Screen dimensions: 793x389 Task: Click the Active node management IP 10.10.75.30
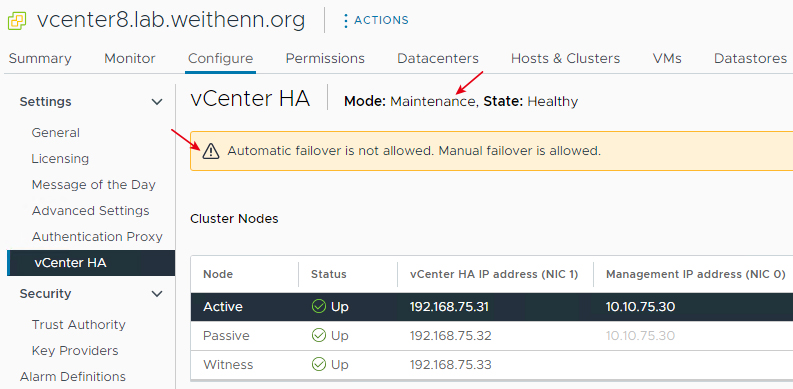click(640, 307)
